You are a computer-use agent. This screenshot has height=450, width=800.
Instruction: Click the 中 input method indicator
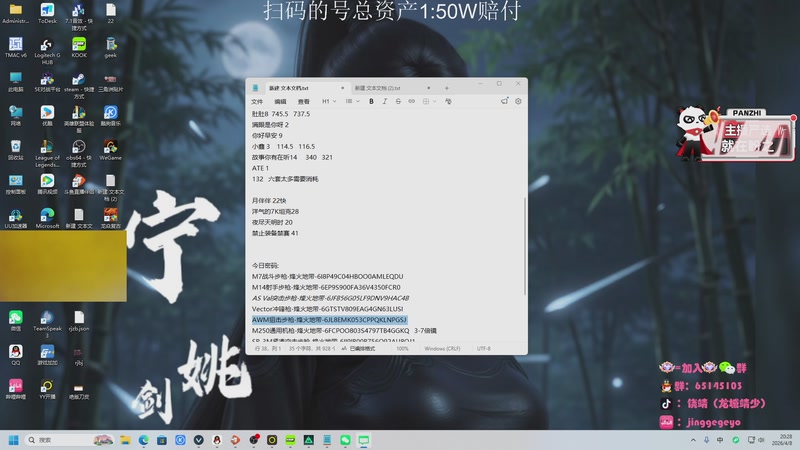click(x=720, y=440)
